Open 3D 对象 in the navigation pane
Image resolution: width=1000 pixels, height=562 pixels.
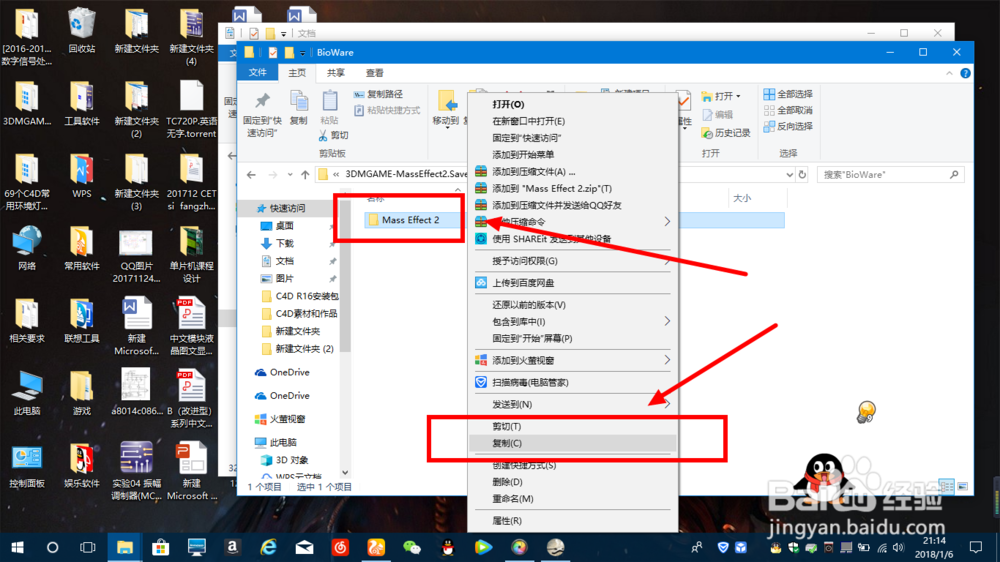click(x=285, y=460)
